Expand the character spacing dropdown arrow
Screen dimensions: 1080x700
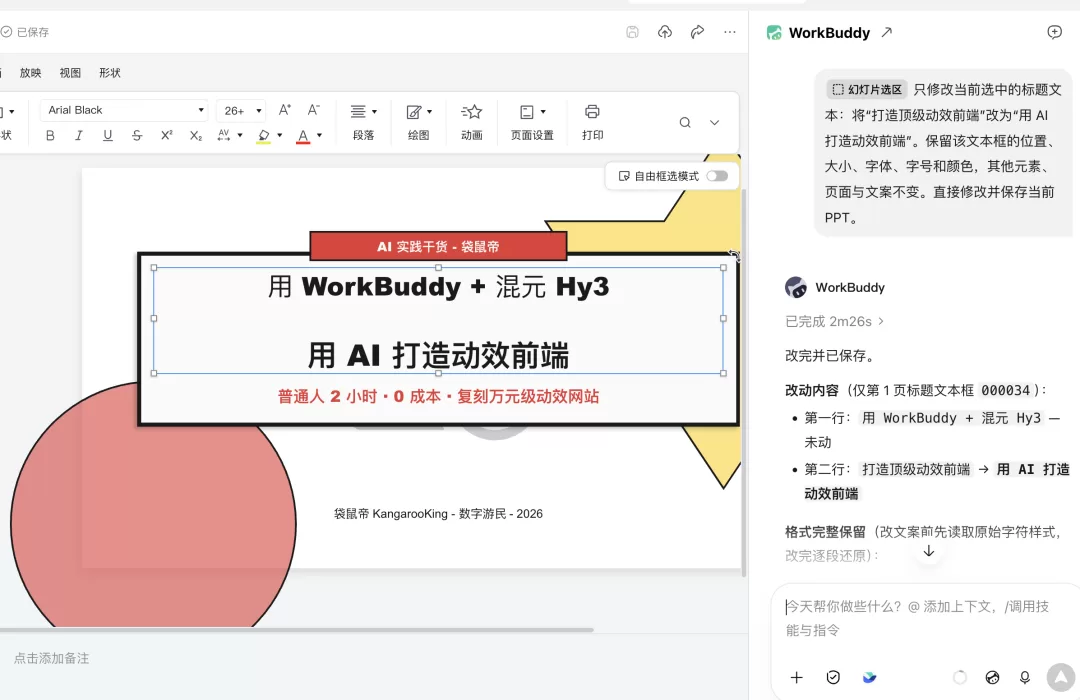point(240,135)
